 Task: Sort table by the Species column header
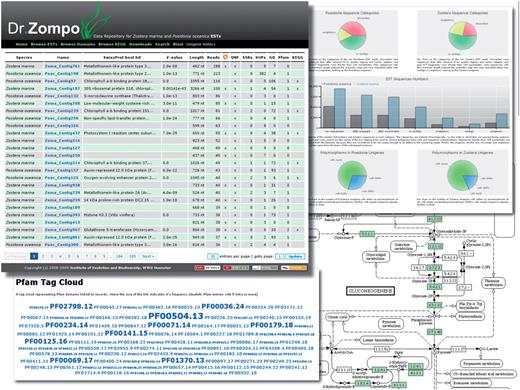click(24, 57)
